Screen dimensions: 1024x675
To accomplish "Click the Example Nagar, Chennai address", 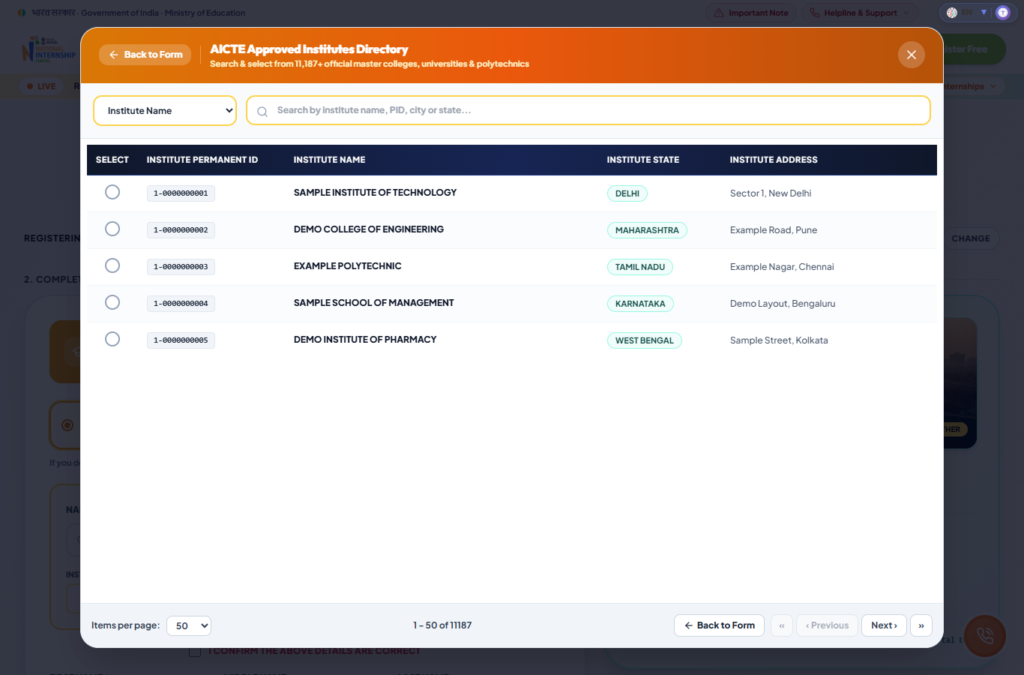I will click(782, 266).
